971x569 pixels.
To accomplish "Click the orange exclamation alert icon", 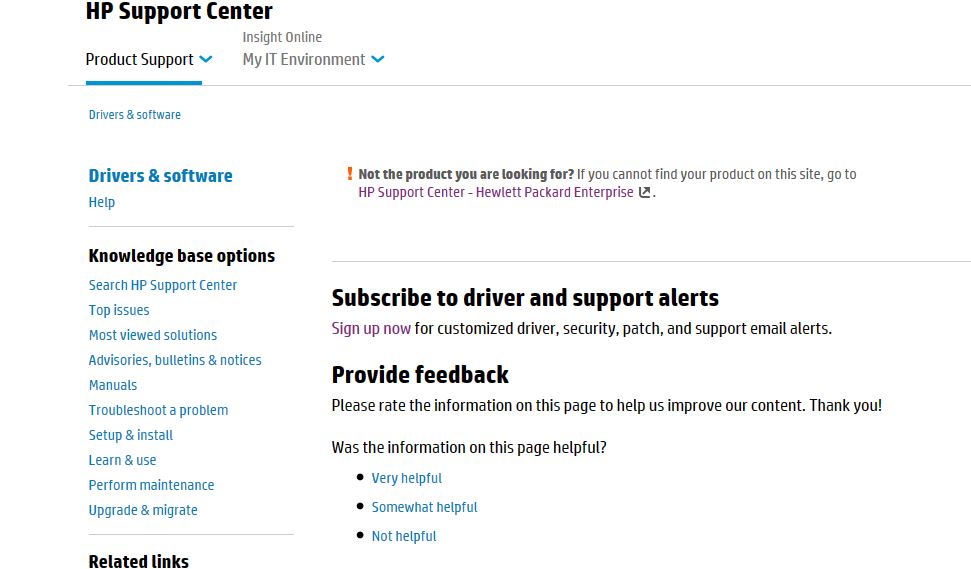I will [349, 174].
